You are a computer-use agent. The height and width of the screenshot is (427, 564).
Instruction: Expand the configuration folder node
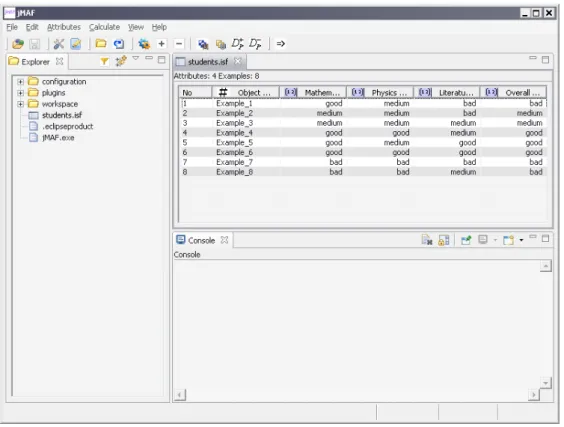click(x=21, y=82)
